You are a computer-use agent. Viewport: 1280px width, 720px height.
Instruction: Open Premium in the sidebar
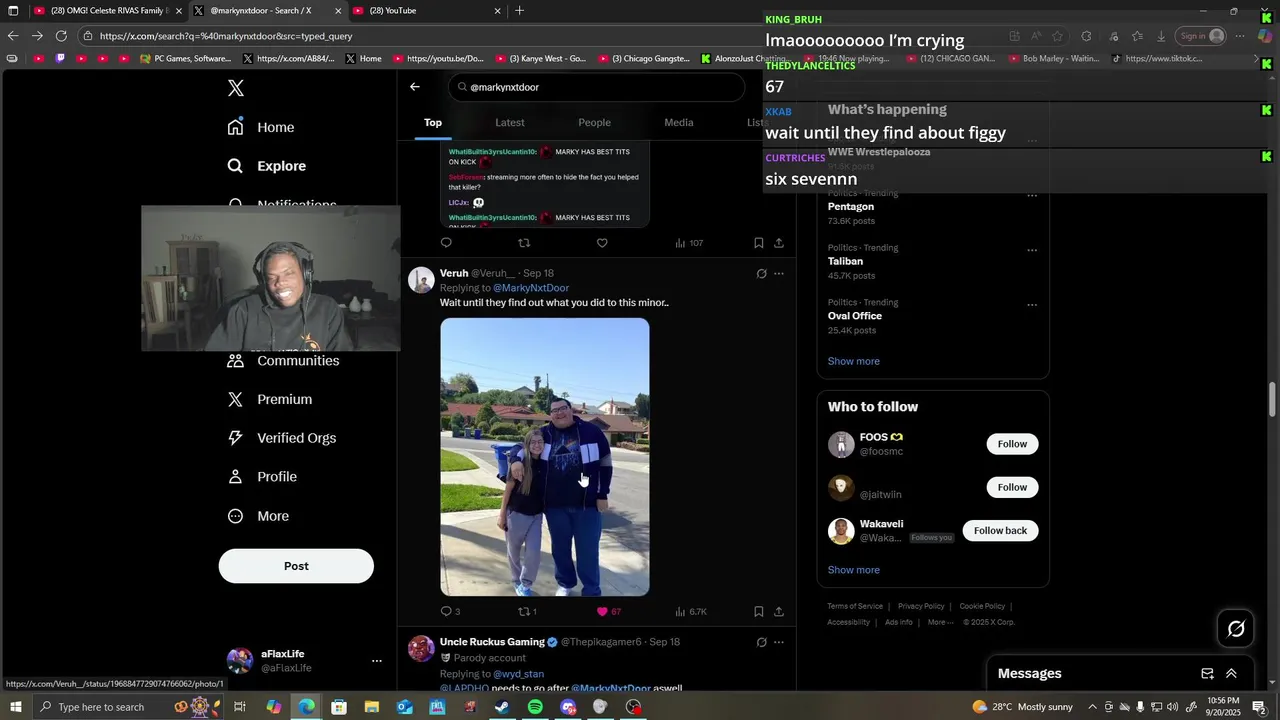tap(270, 399)
